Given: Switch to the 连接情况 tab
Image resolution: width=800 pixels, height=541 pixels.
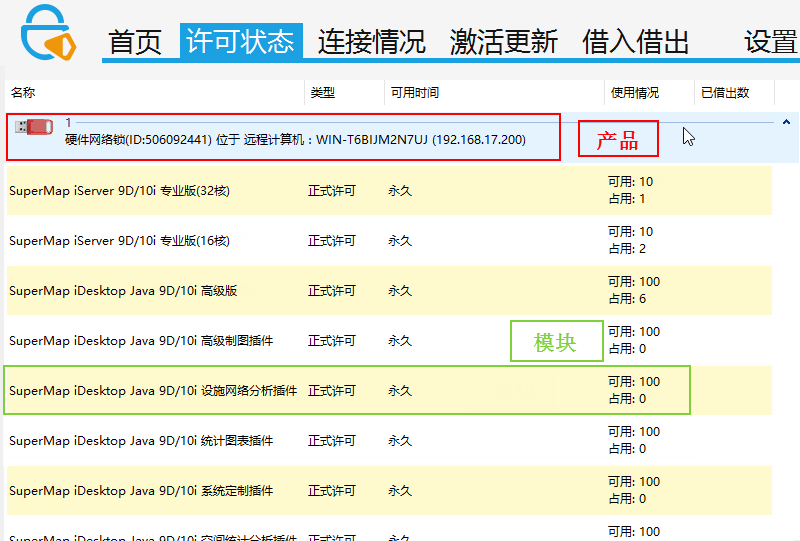Looking at the screenshot, I should (x=371, y=41).
